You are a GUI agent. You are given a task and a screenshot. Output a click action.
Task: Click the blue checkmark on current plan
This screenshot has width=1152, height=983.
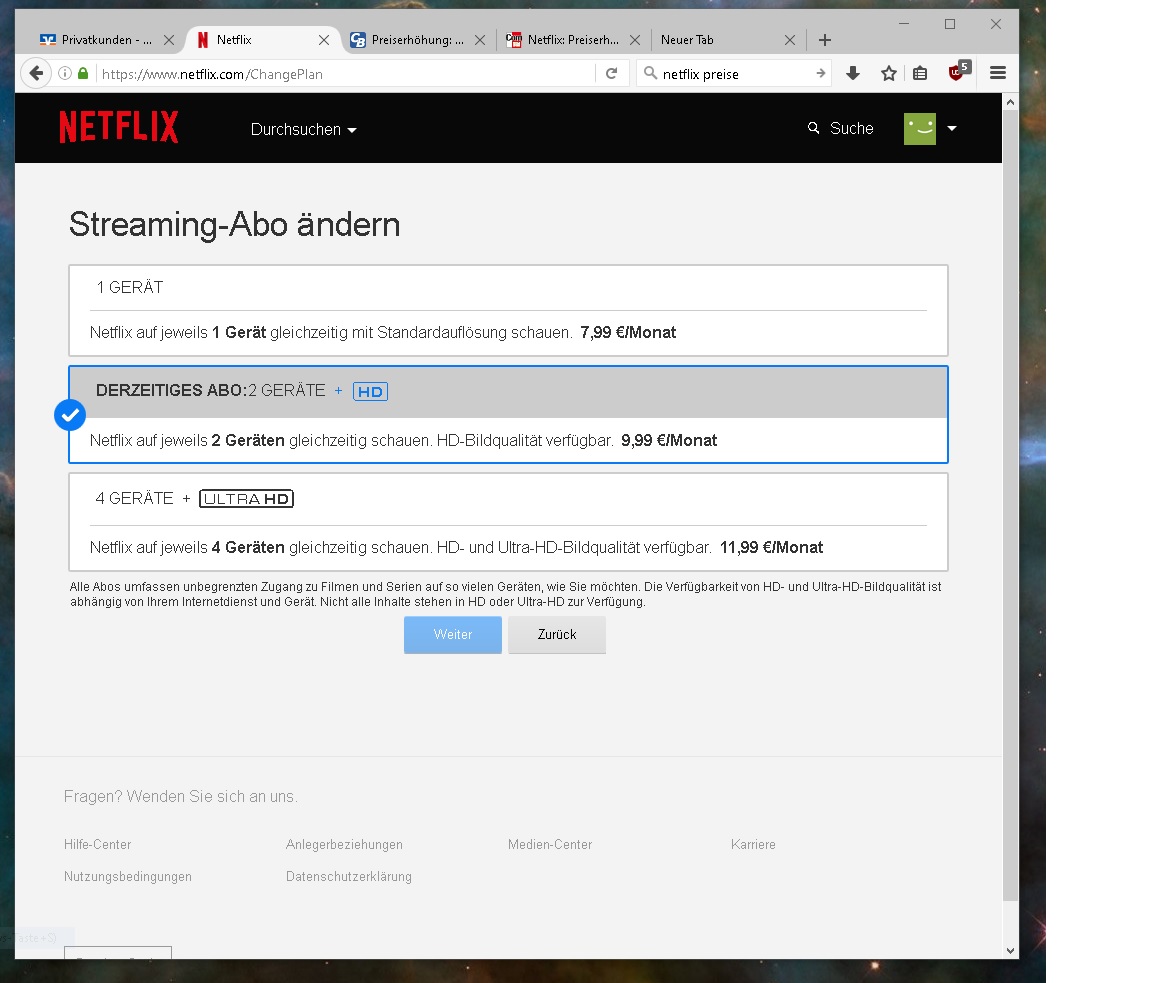(x=70, y=415)
